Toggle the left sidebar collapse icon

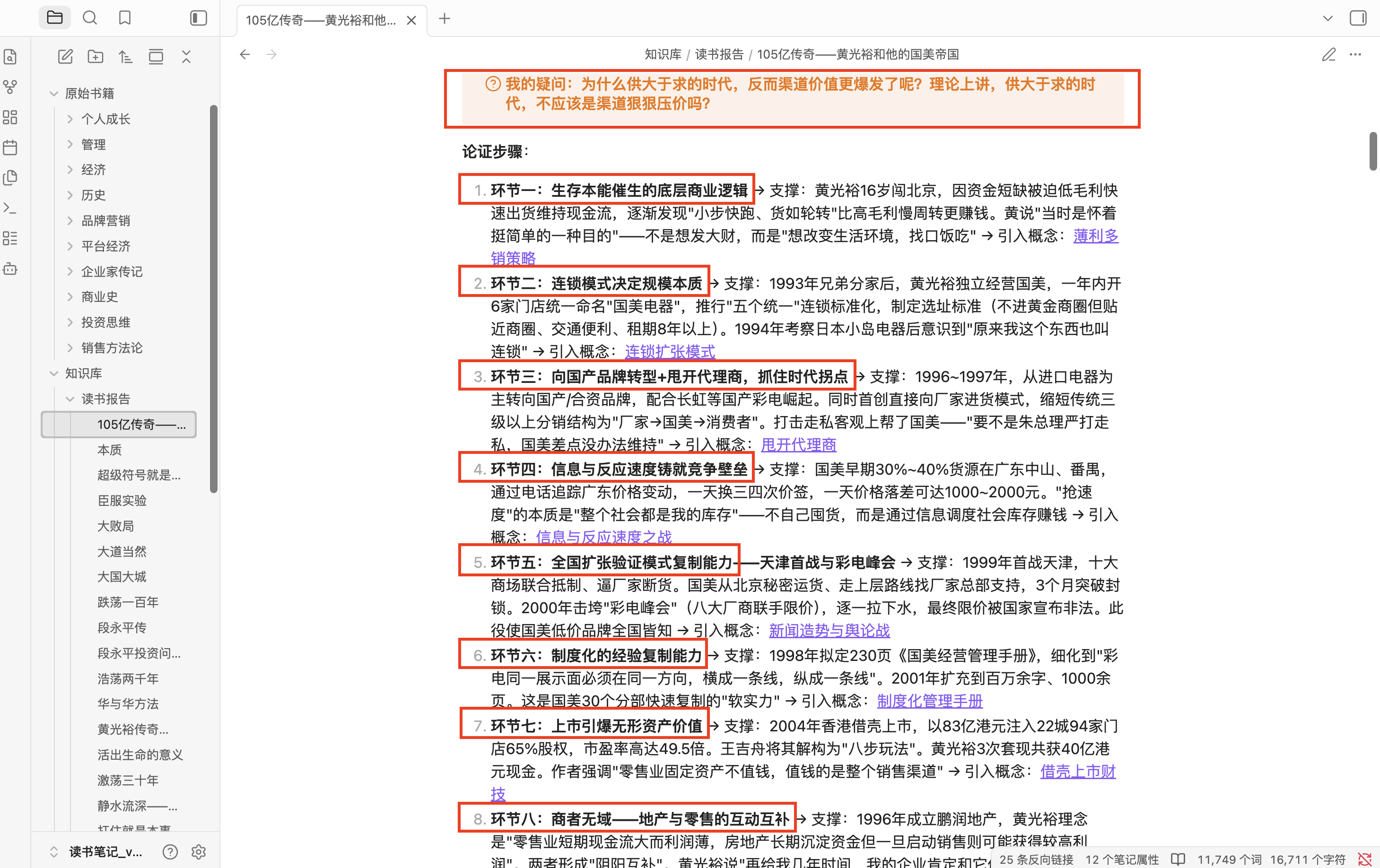(198, 18)
